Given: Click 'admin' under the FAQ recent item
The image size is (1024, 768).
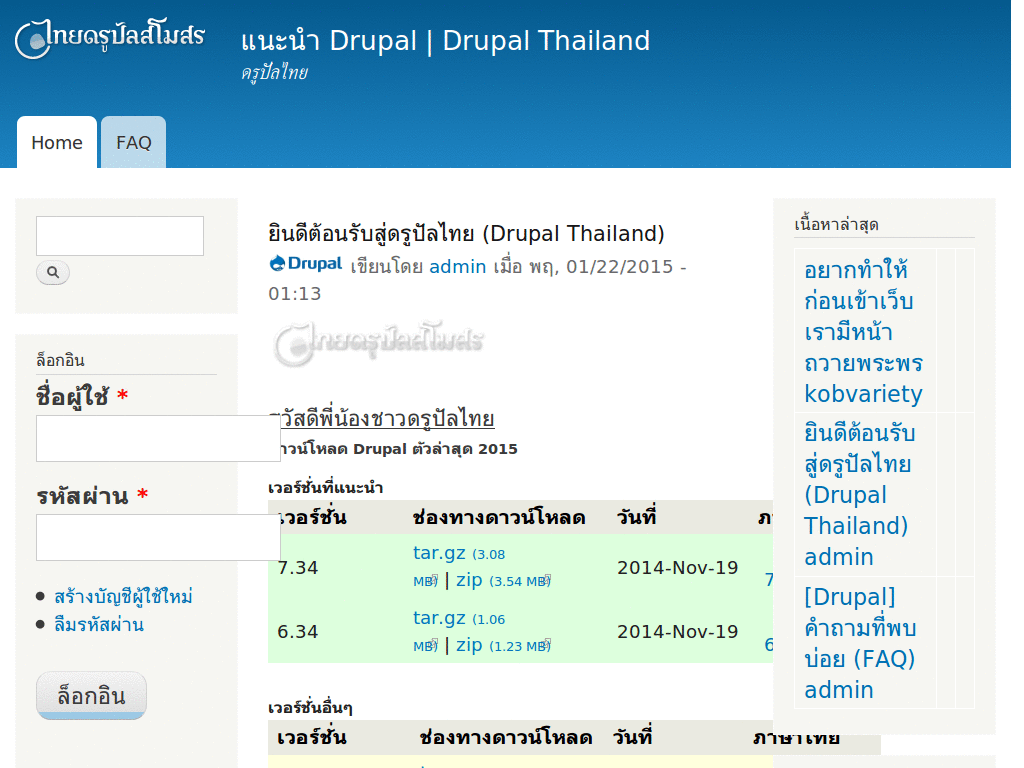Looking at the screenshot, I should click(x=839, y=690).
